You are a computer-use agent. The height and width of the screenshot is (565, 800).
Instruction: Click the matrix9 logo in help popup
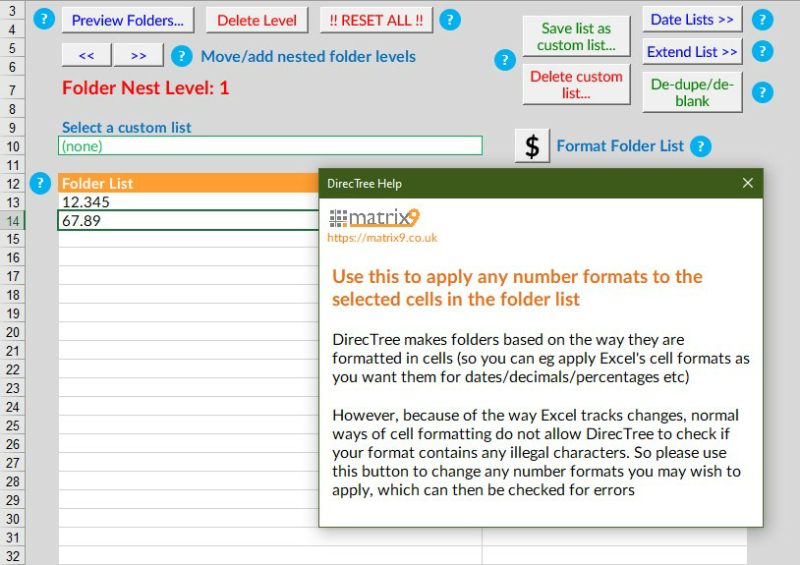pyautogui.click(x=374, y=218)
